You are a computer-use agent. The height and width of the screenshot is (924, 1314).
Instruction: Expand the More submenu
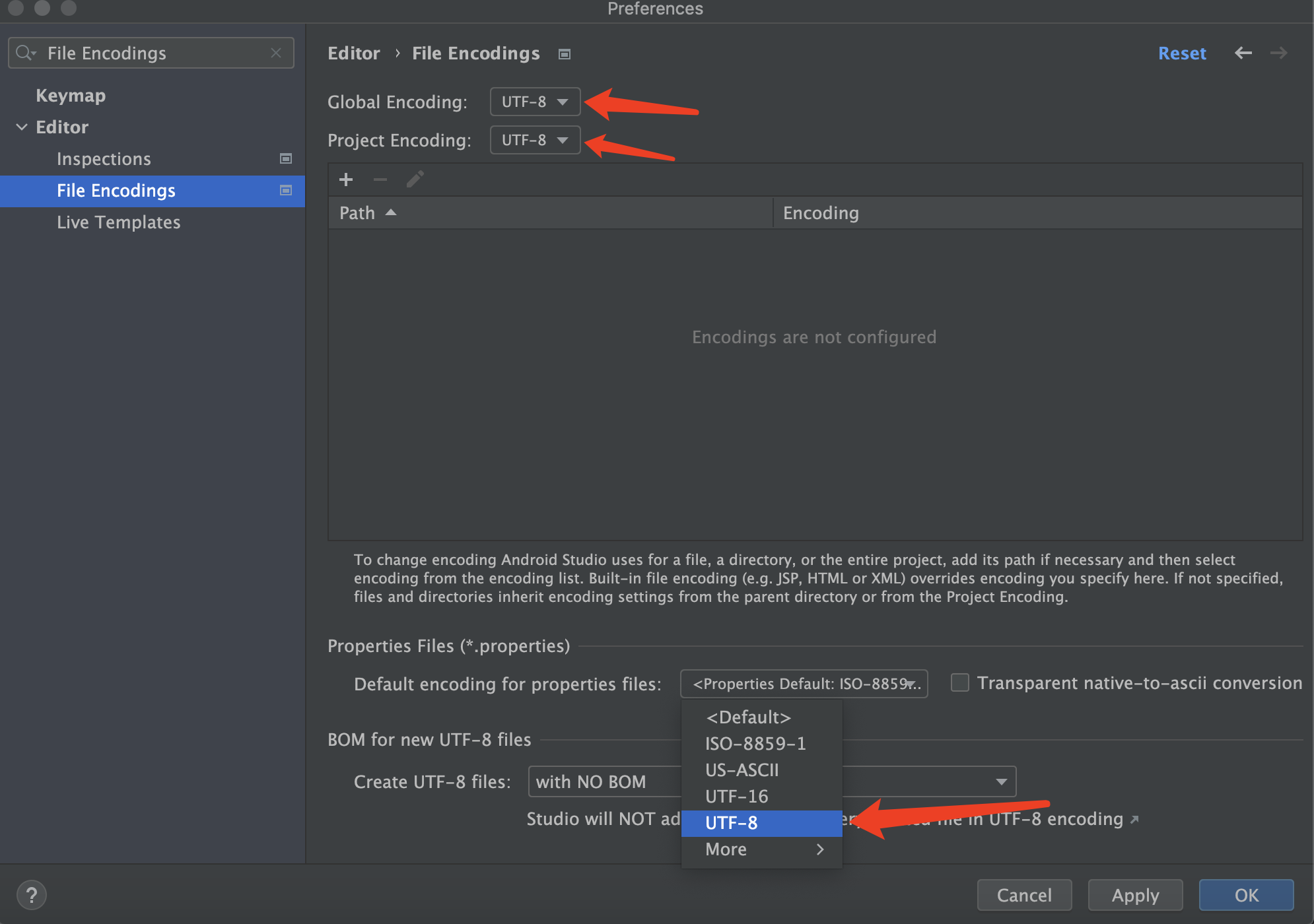pos(762,849)
